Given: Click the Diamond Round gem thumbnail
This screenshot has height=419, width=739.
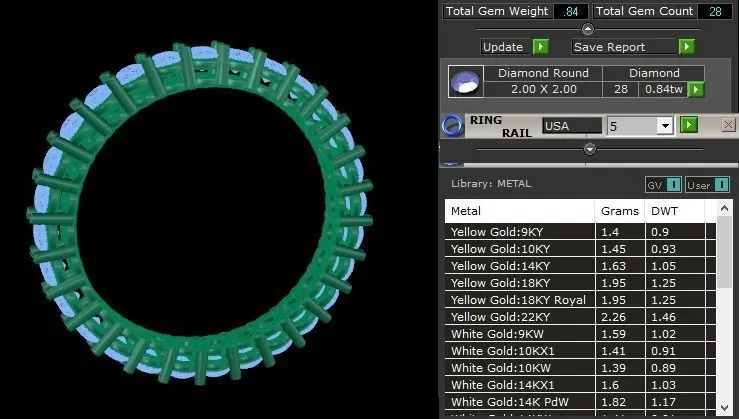Looking at the screenshot, I should click(466, 82).
